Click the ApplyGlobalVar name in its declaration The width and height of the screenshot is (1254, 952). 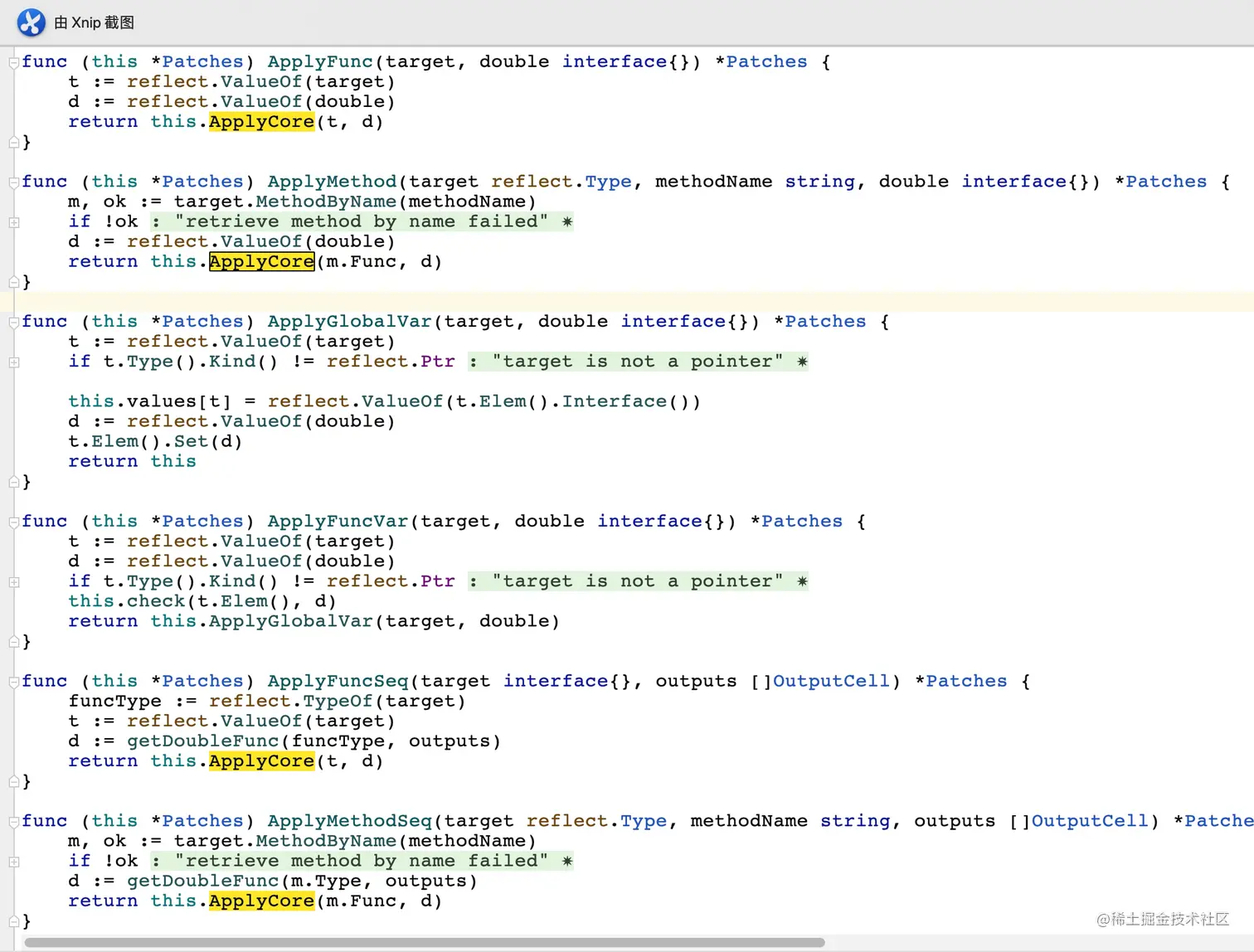(x=350, y=322)
